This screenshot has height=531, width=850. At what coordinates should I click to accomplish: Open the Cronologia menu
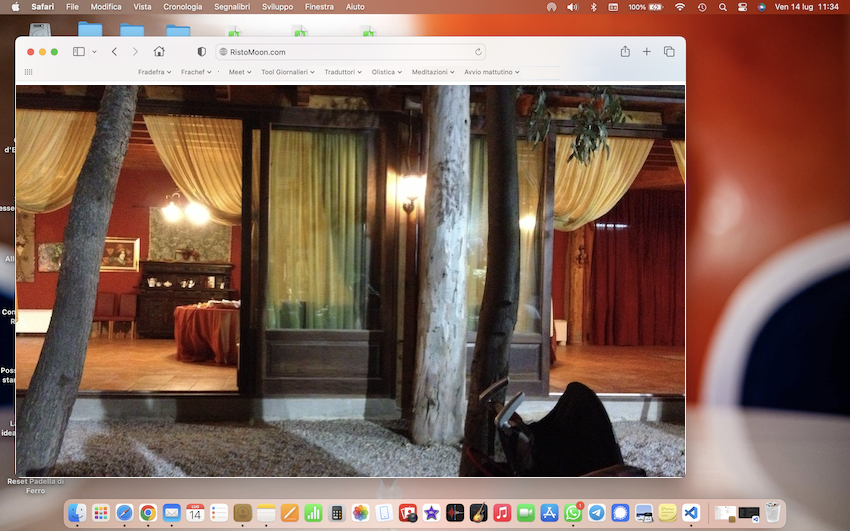pyautogui.click(x=183, y=7)
